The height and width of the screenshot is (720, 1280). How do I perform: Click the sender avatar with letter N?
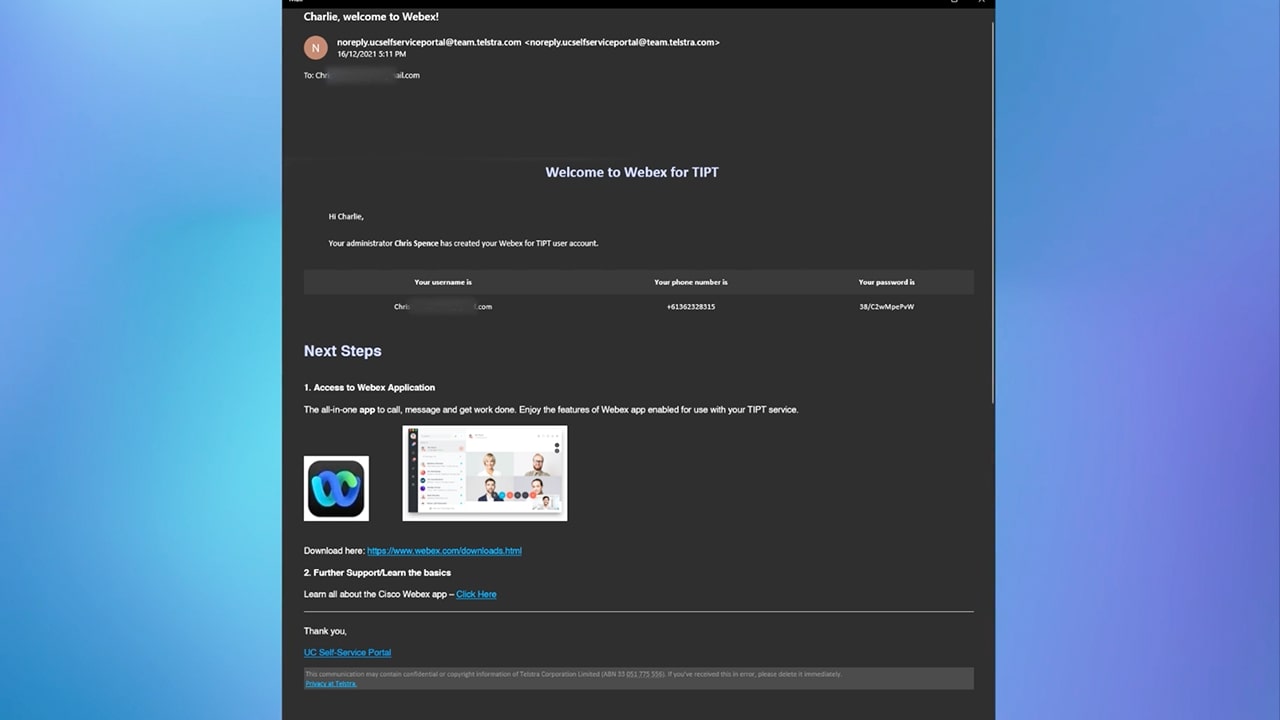click(x=316, y=47)
